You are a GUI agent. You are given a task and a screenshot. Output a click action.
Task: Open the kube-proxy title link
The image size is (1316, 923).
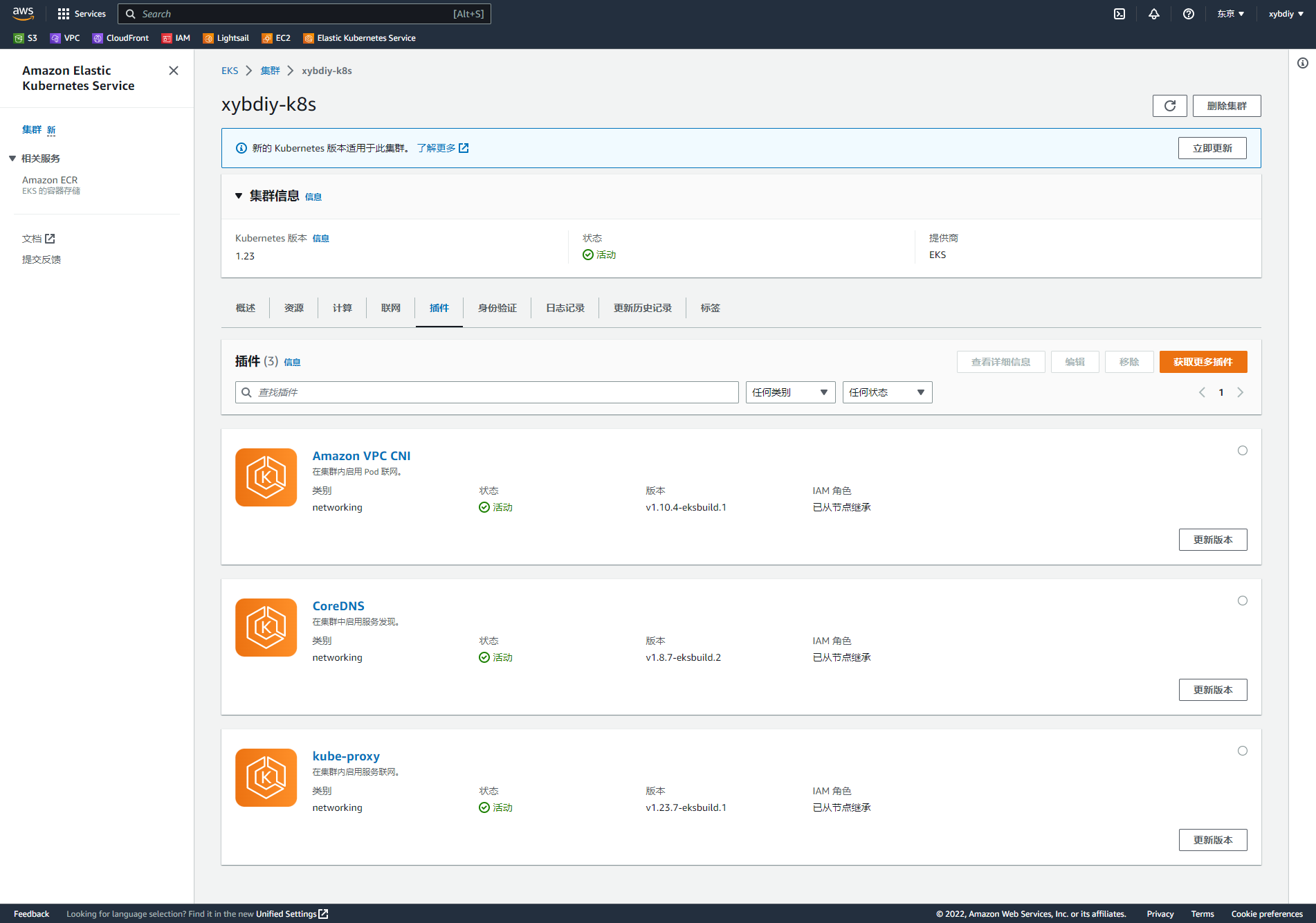(x=346, y=756)
